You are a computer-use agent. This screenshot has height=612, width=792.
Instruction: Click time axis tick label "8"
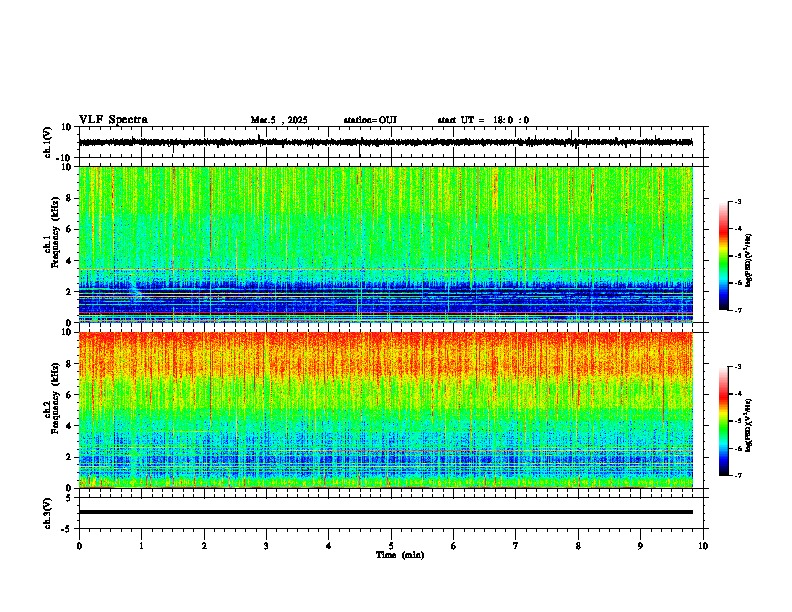(x=578, y=546)
